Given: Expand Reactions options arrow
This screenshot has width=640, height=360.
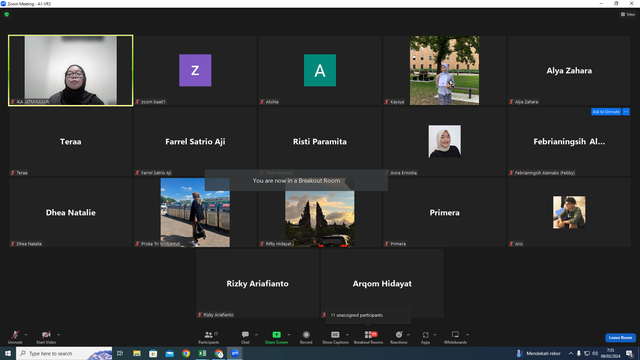Looking at the screenshot, I should point(408,335).
